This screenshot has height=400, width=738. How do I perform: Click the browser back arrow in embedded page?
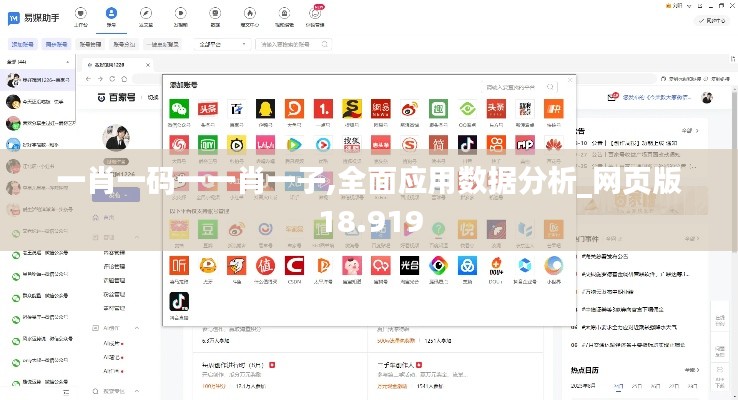click(88, 79)
